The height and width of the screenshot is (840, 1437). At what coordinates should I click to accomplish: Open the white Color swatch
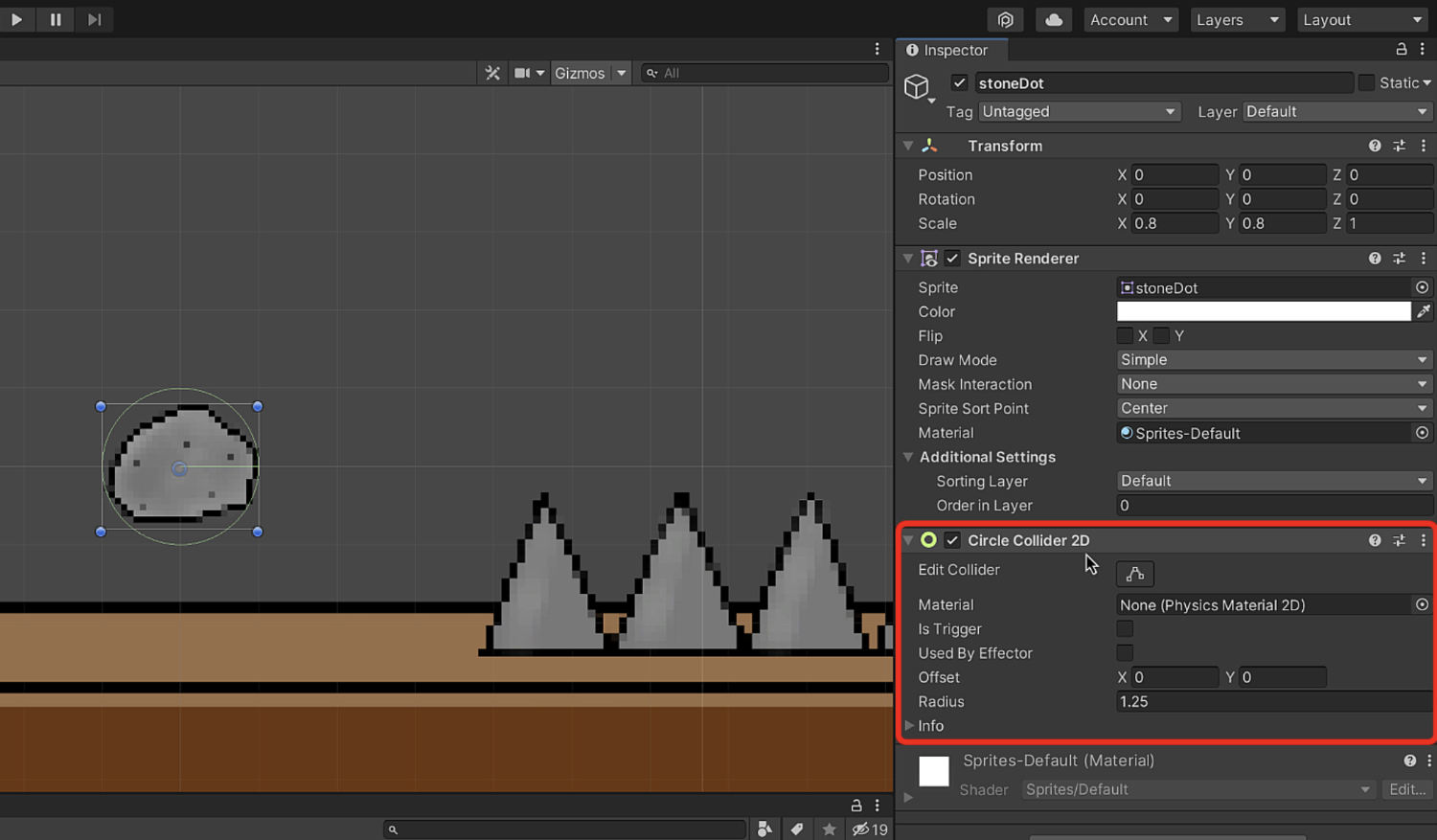click(1264, 311)
